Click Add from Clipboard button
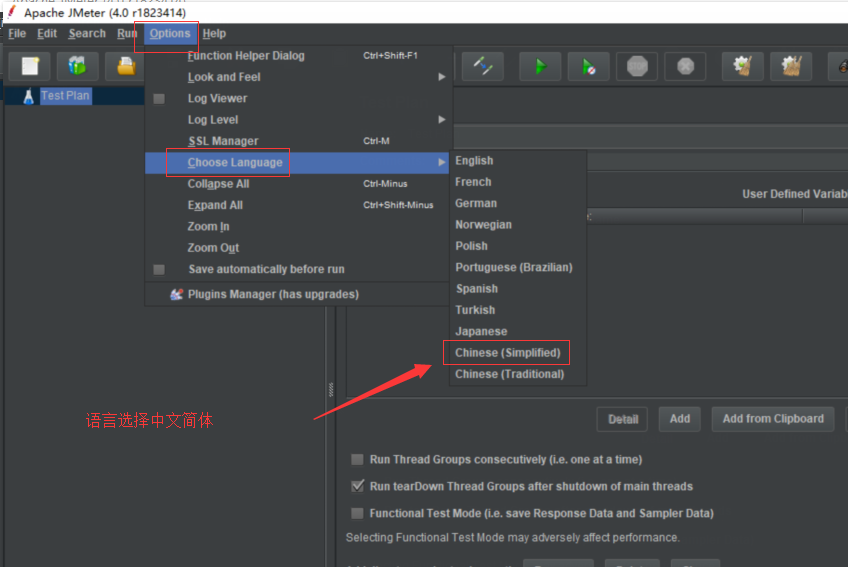 (x=773, y=419)
